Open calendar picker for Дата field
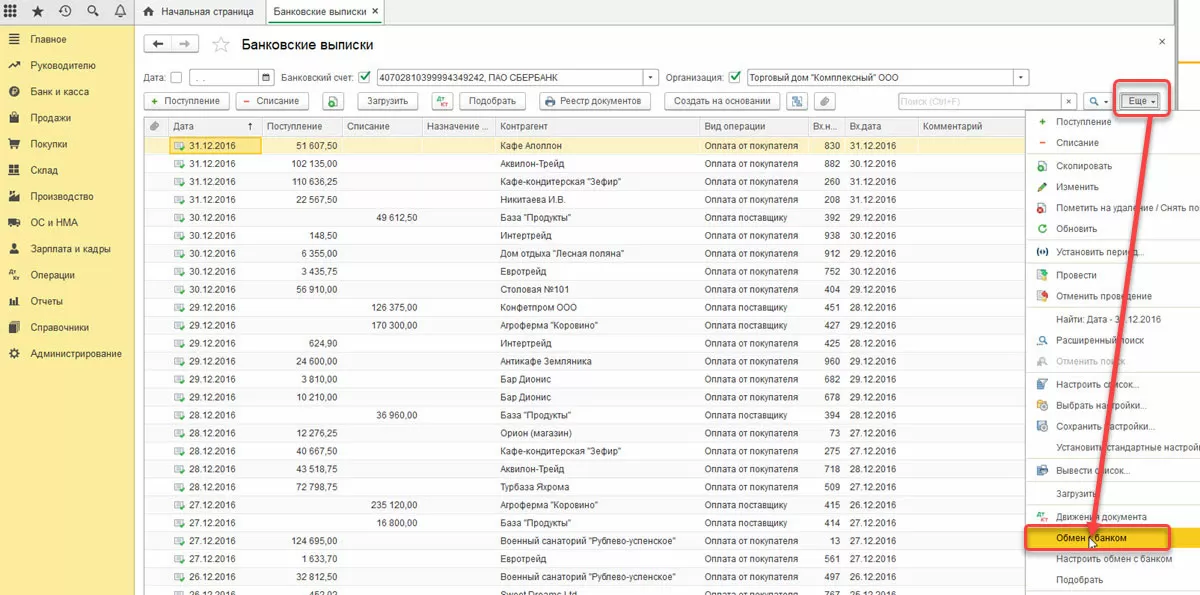The image size is (1200, 595). [x=266, y=77]
